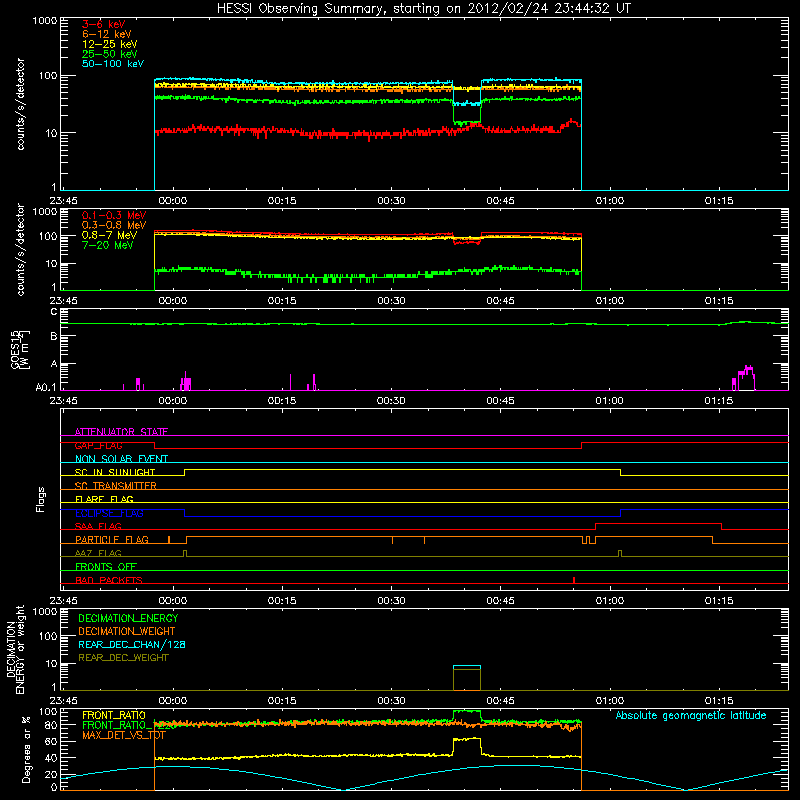Click the NON_SOLAR_EVENT flag label
Image resolution: width=800 pixels, height=800 pixels.
(x=121, y=459)
